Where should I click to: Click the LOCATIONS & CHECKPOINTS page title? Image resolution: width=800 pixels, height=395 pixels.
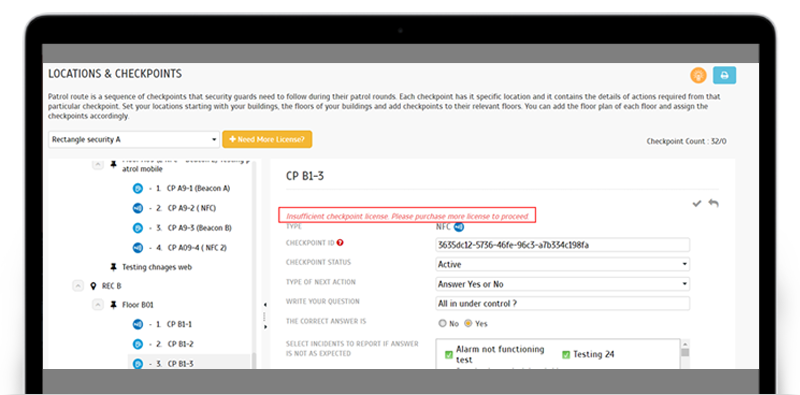[115, 74]
